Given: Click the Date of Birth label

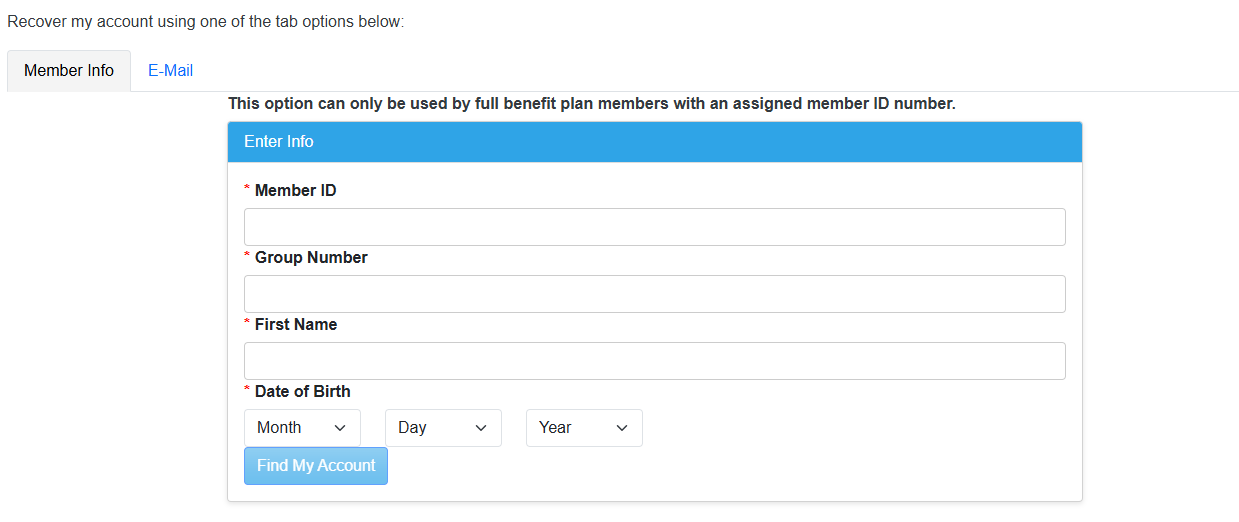Looking at the screenshot, I should click(303, 391).
